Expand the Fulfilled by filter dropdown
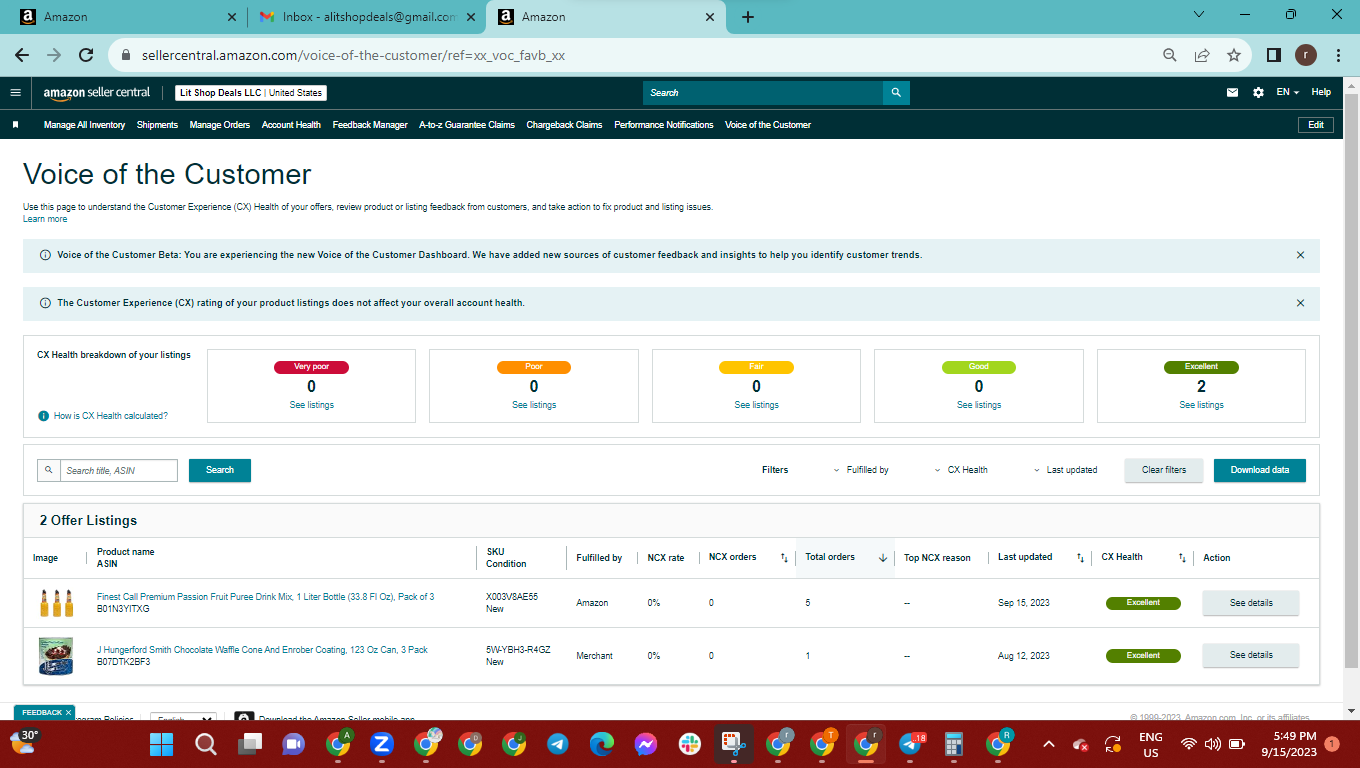The image size is (1360, 768). 861,470
